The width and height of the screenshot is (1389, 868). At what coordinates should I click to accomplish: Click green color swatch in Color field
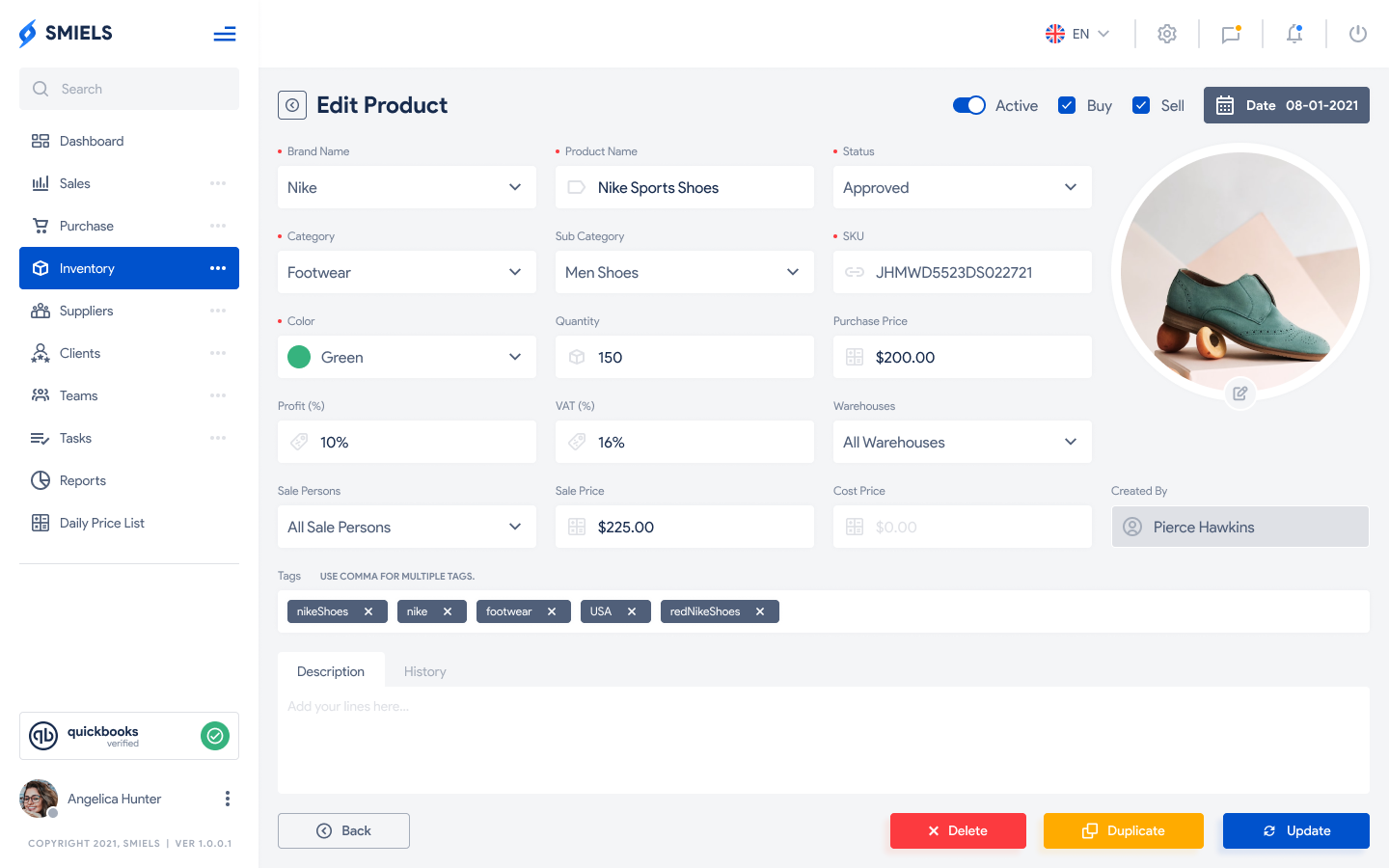coord(299,357)
